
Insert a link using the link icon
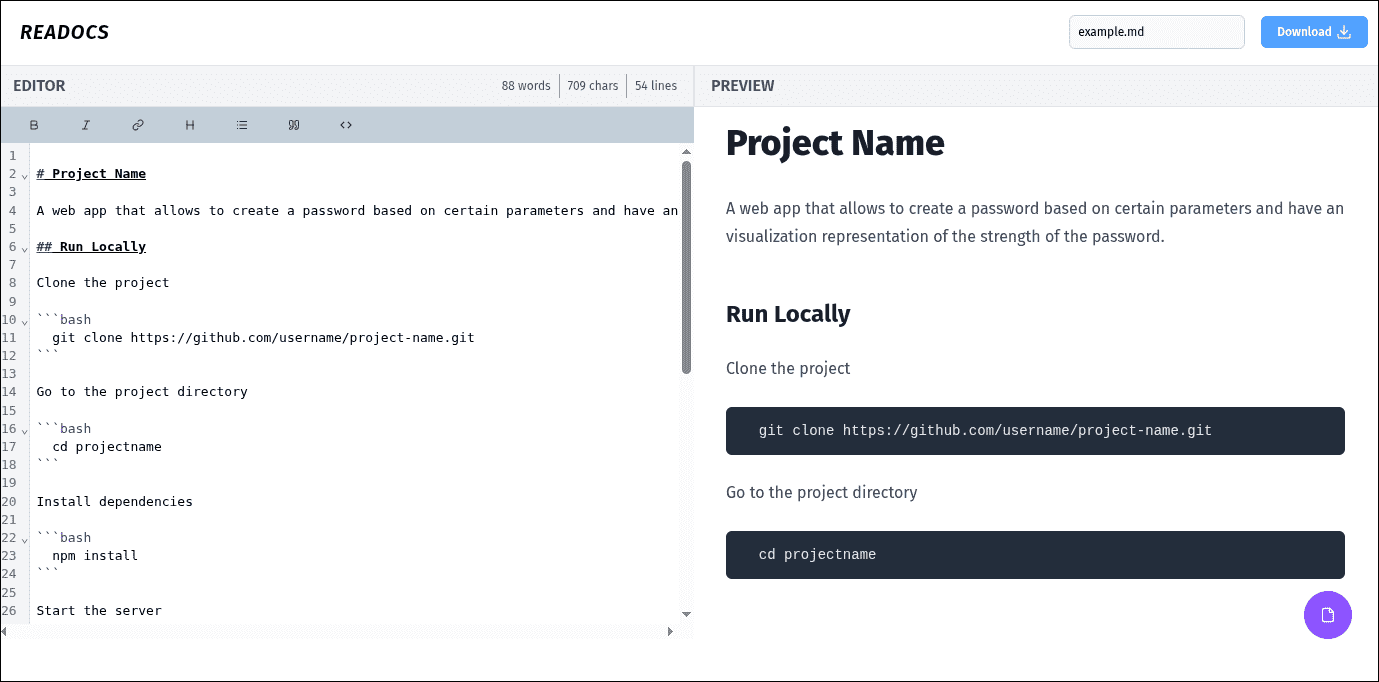click(138, 125)
